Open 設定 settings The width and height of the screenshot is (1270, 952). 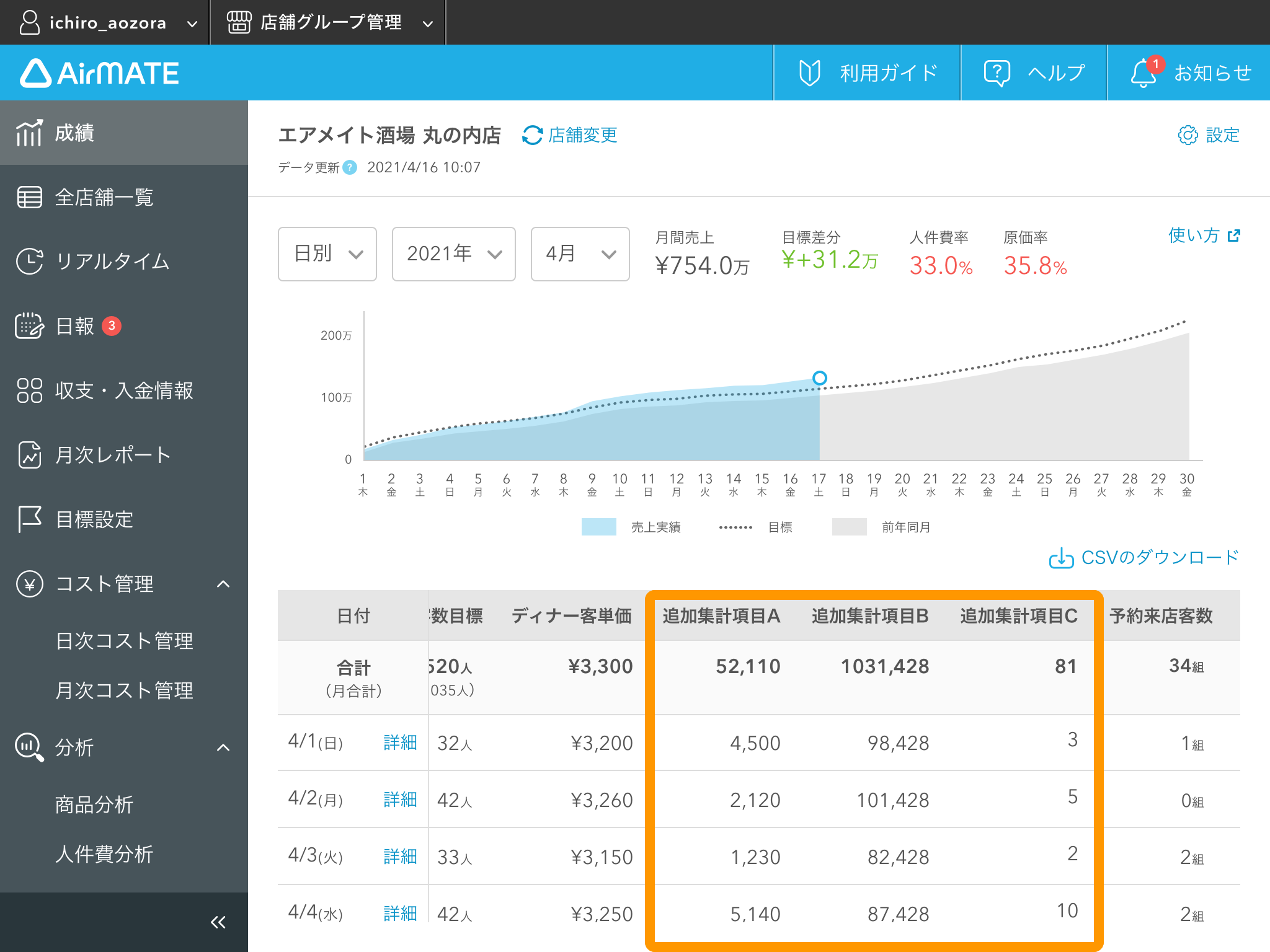tap(1209, 134)
